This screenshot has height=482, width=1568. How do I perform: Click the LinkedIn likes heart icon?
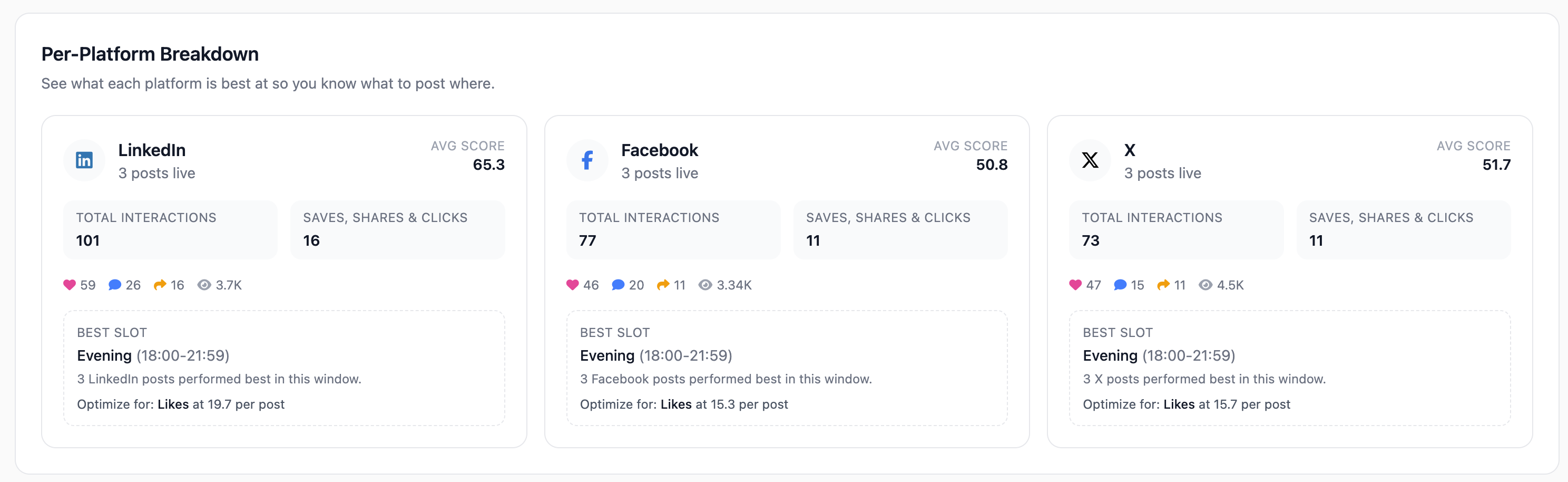[70, 285]
